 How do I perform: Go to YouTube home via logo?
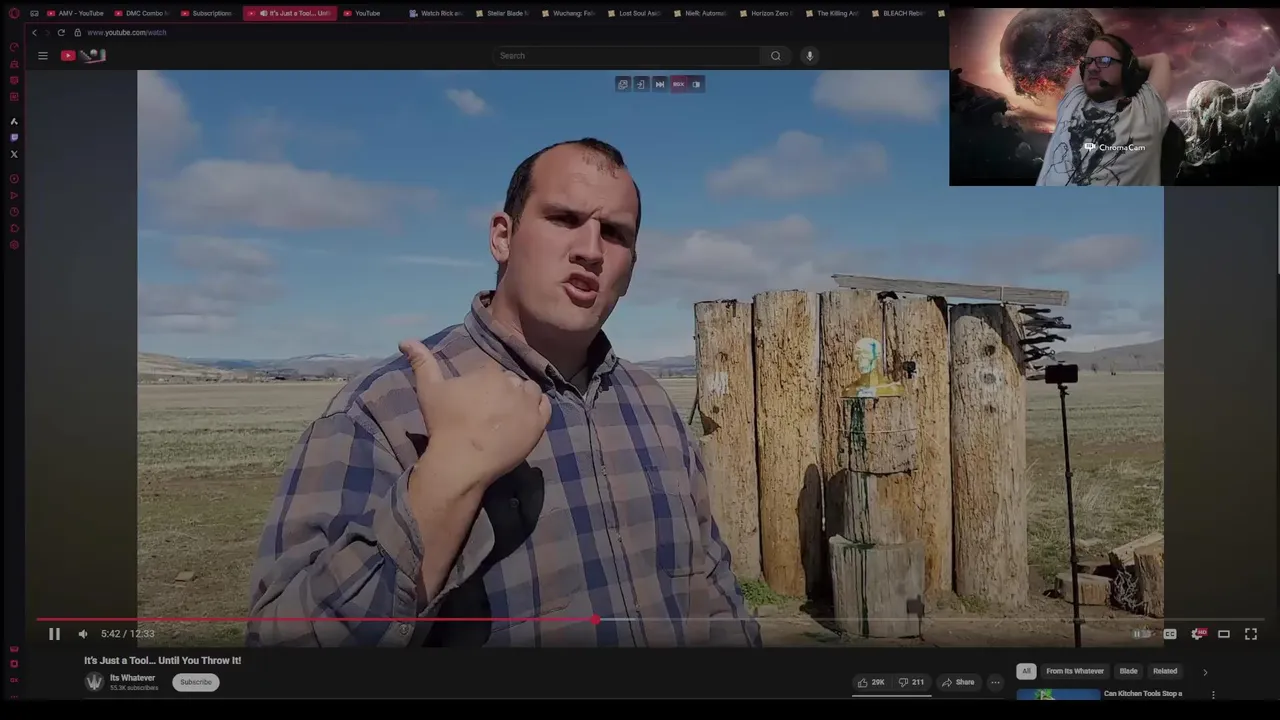[x=83, y=56]
